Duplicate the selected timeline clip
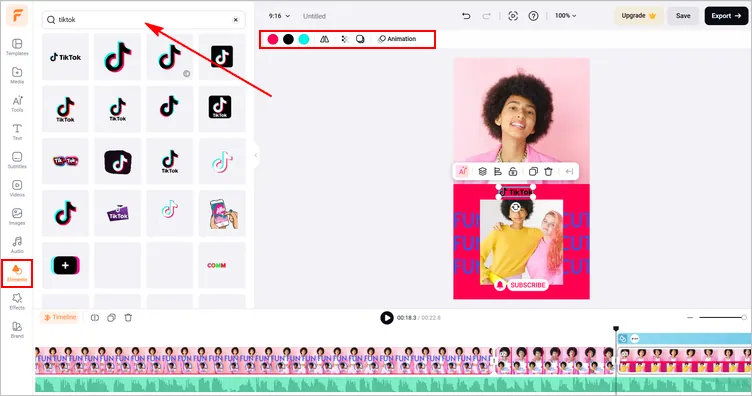 point(111,317)
